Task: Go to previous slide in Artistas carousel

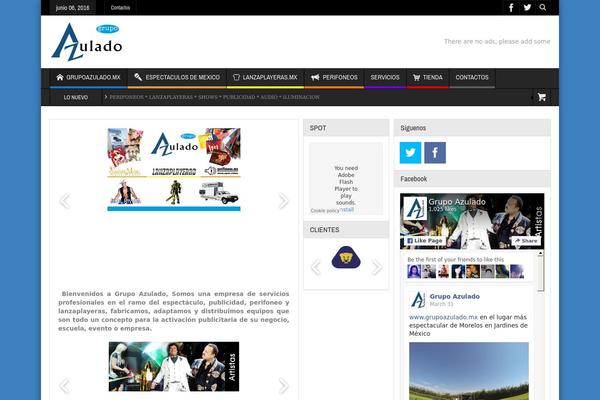Action: (65, 385)
